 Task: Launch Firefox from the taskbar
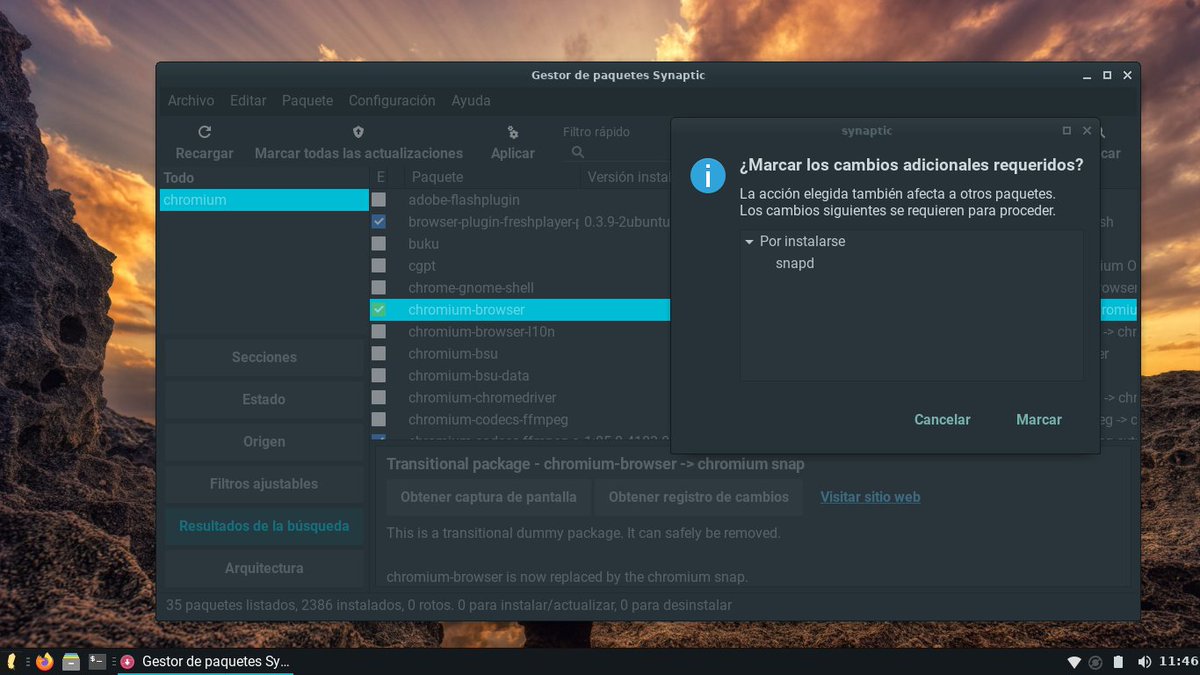(x=44, y=662)
